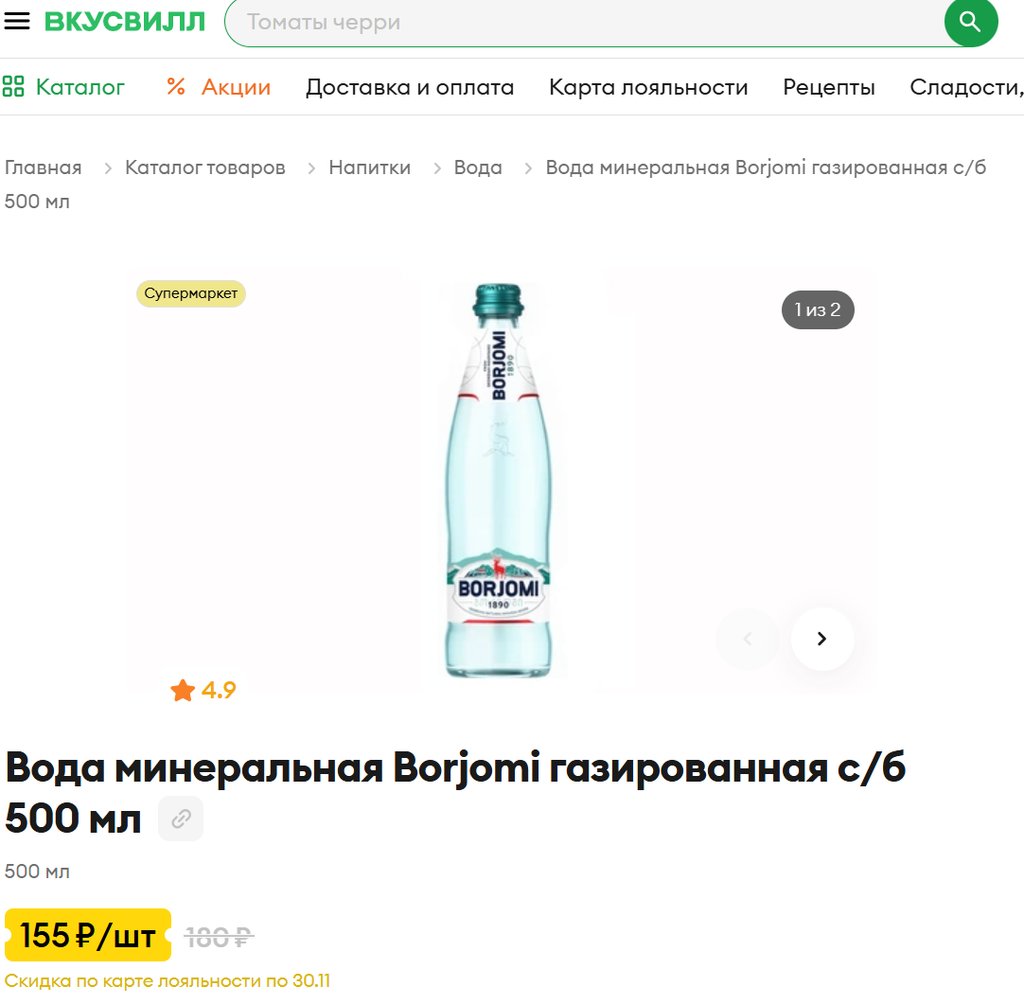1024x1004 pixels.
Task: Click the orange percent promotions icon
Action: (x=176, y=87)
